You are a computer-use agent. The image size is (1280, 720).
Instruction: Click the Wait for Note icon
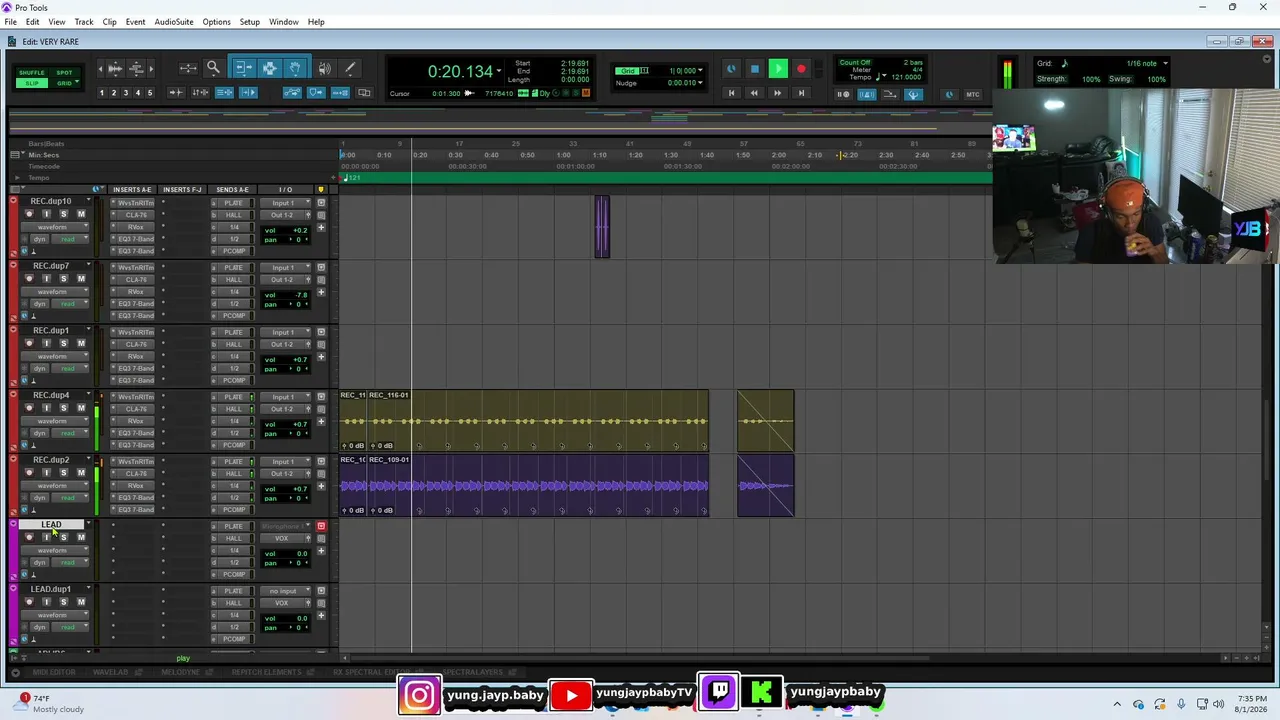[843, 94]
